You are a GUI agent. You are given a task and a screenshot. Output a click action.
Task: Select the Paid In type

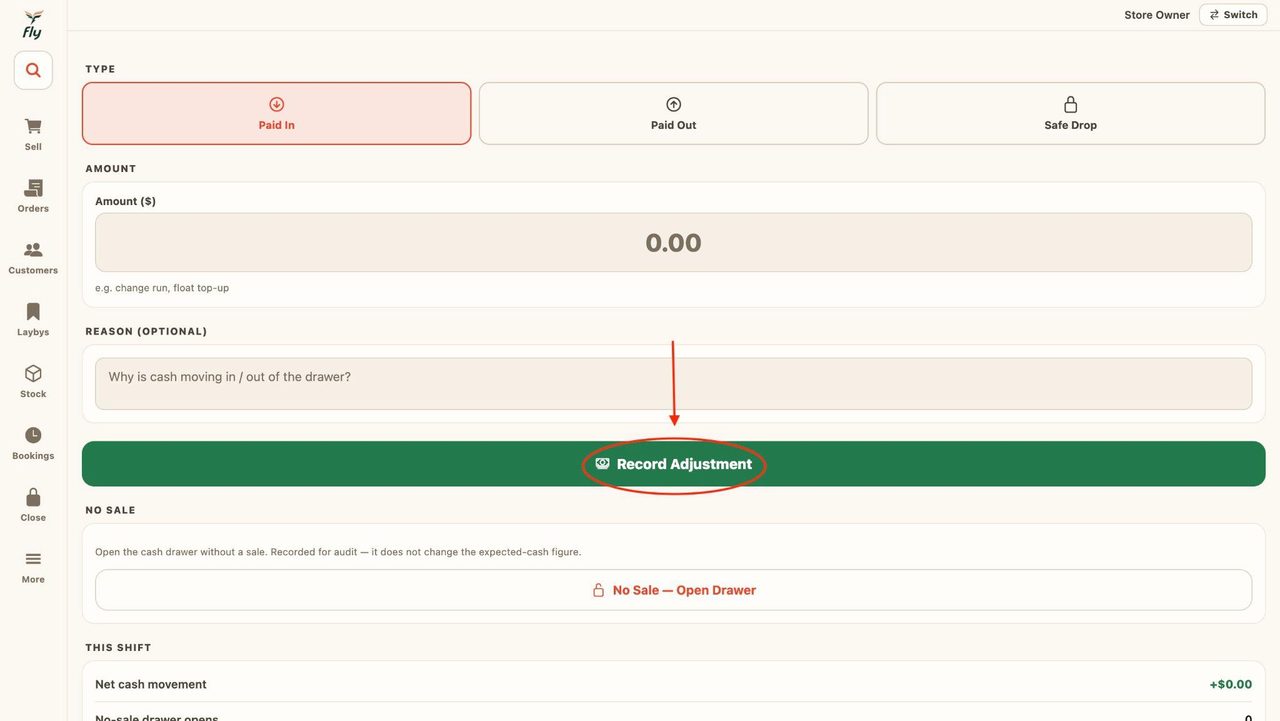[x=276, y=113]
